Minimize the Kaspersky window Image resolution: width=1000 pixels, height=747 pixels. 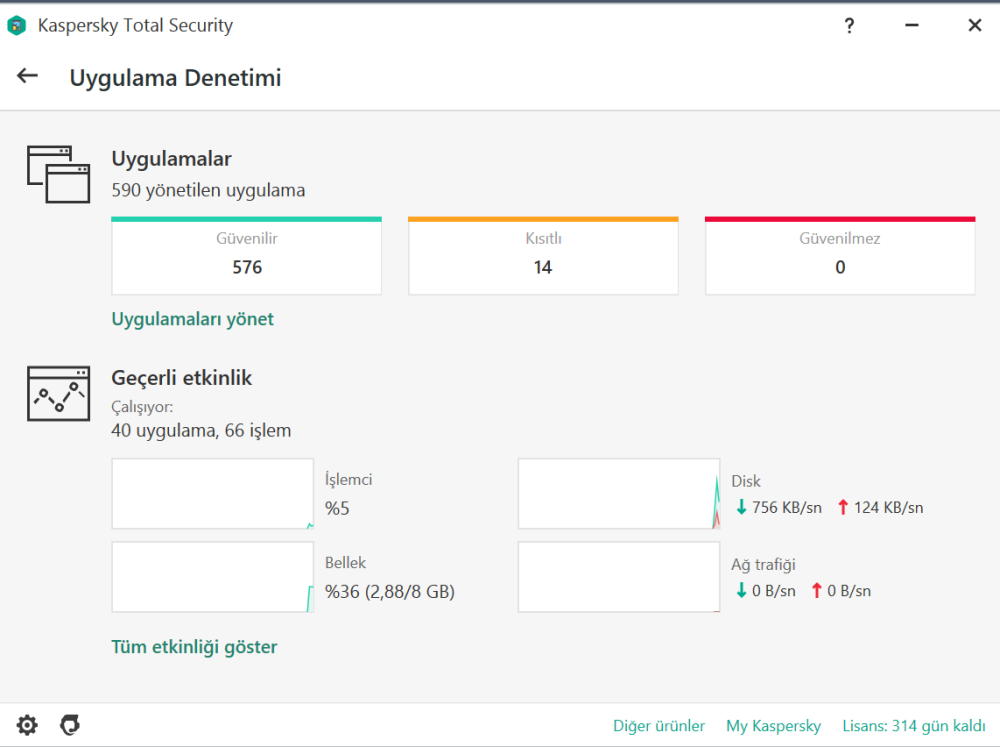(x=911, y=26)
